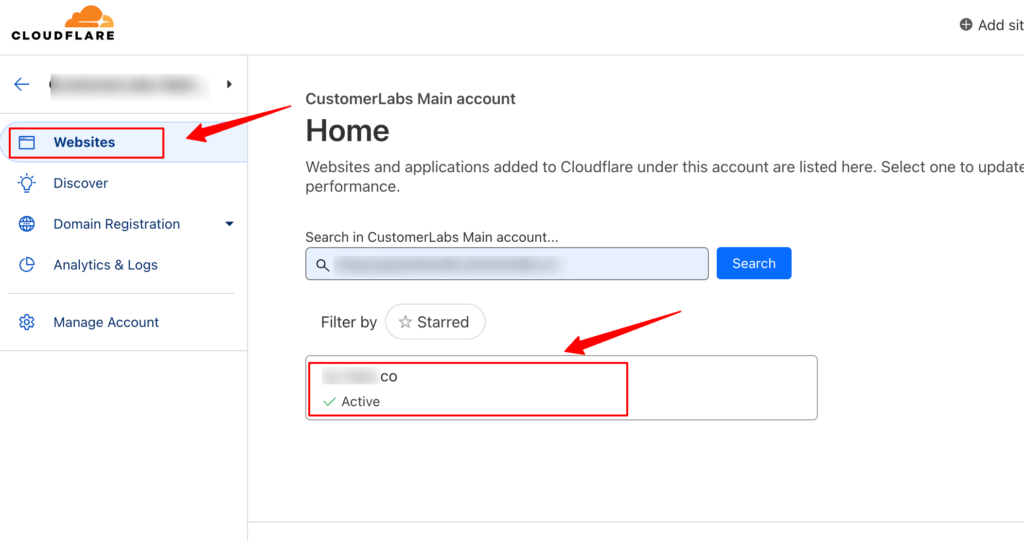Click the Cloudflare logo
The width and height of the screenshot is (1024, 541).
pyautogui.click(x=63, y=24)
